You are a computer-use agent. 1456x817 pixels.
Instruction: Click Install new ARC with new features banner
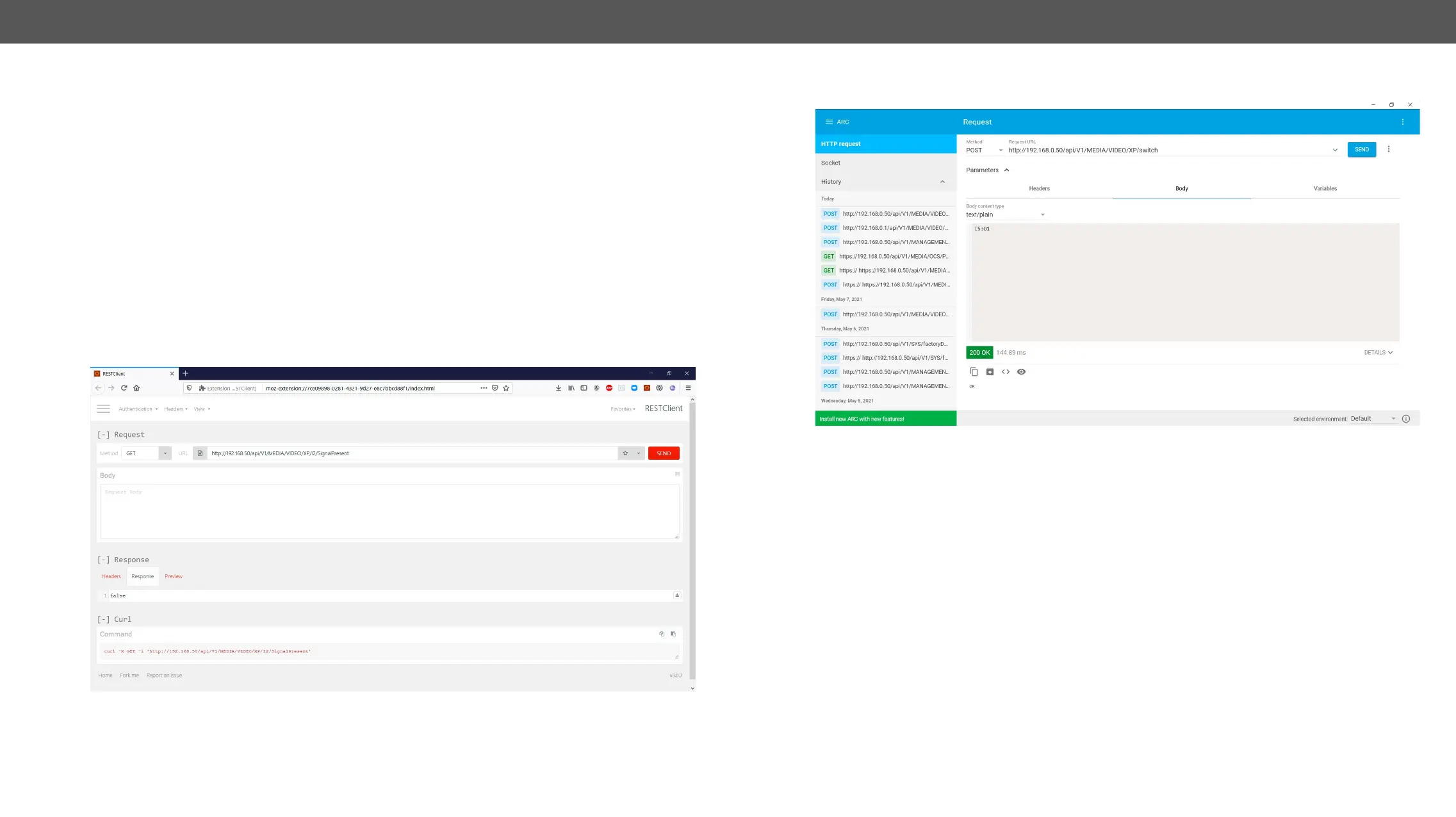coord(886,419)
